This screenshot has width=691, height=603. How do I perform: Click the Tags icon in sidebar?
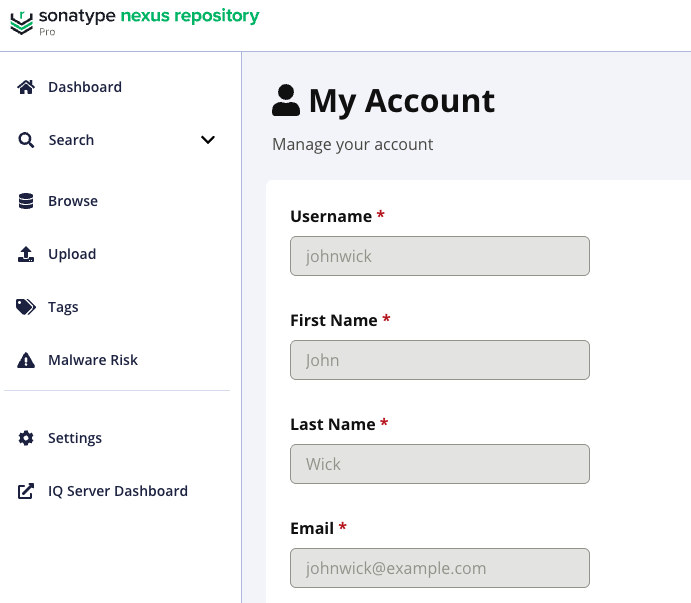tap(26, 307)
